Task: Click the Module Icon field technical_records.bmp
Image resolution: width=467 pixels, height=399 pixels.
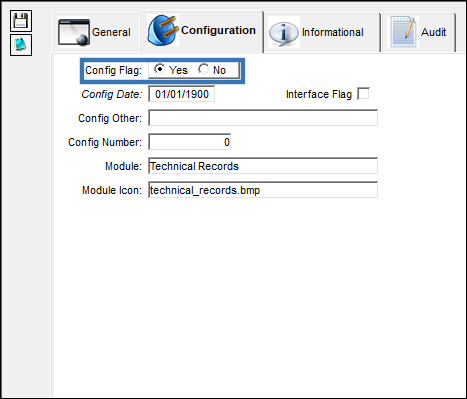Action: click(x=263, y=190)
